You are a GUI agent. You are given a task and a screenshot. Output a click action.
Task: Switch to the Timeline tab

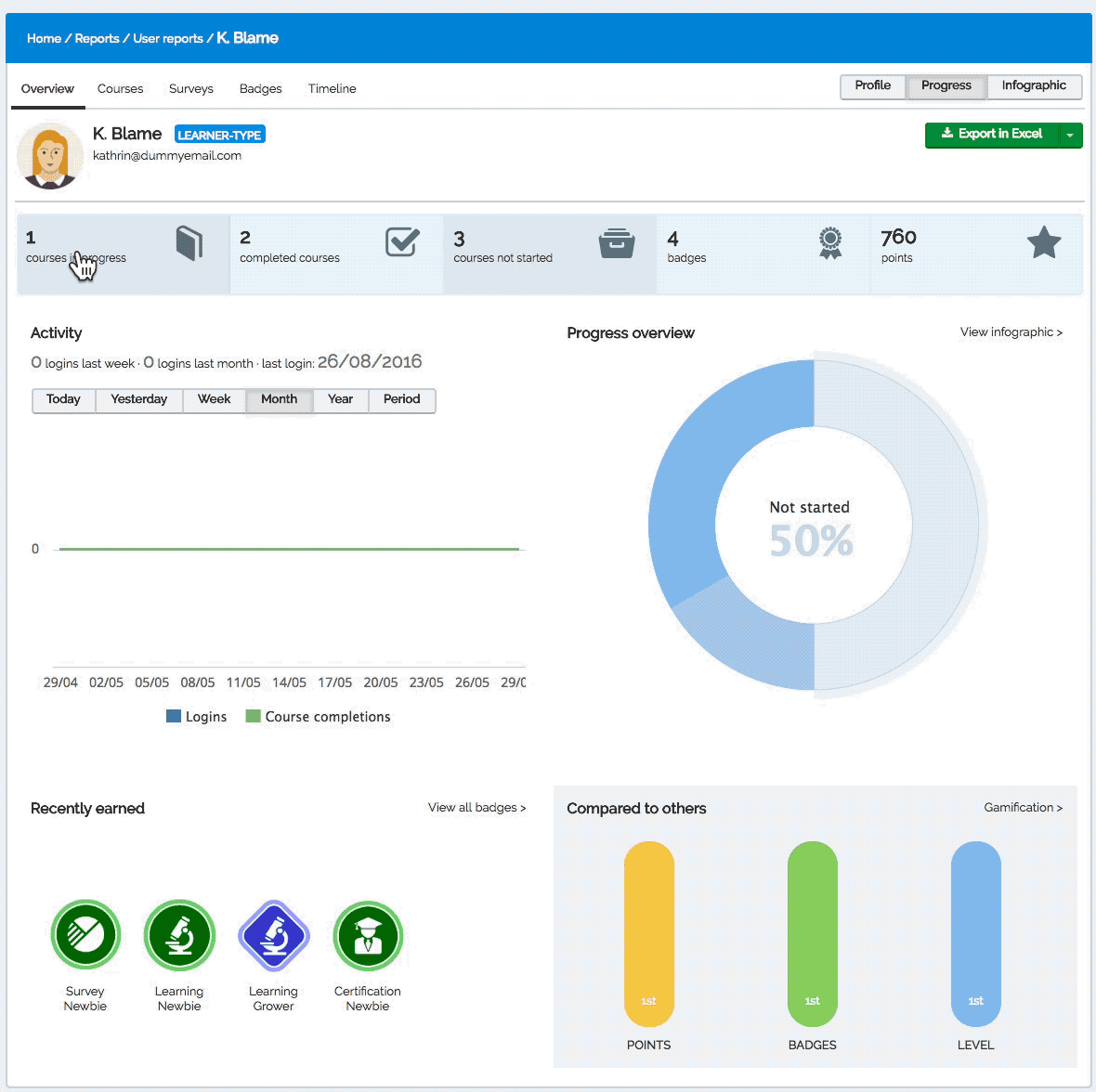click(x=332, y=89)
